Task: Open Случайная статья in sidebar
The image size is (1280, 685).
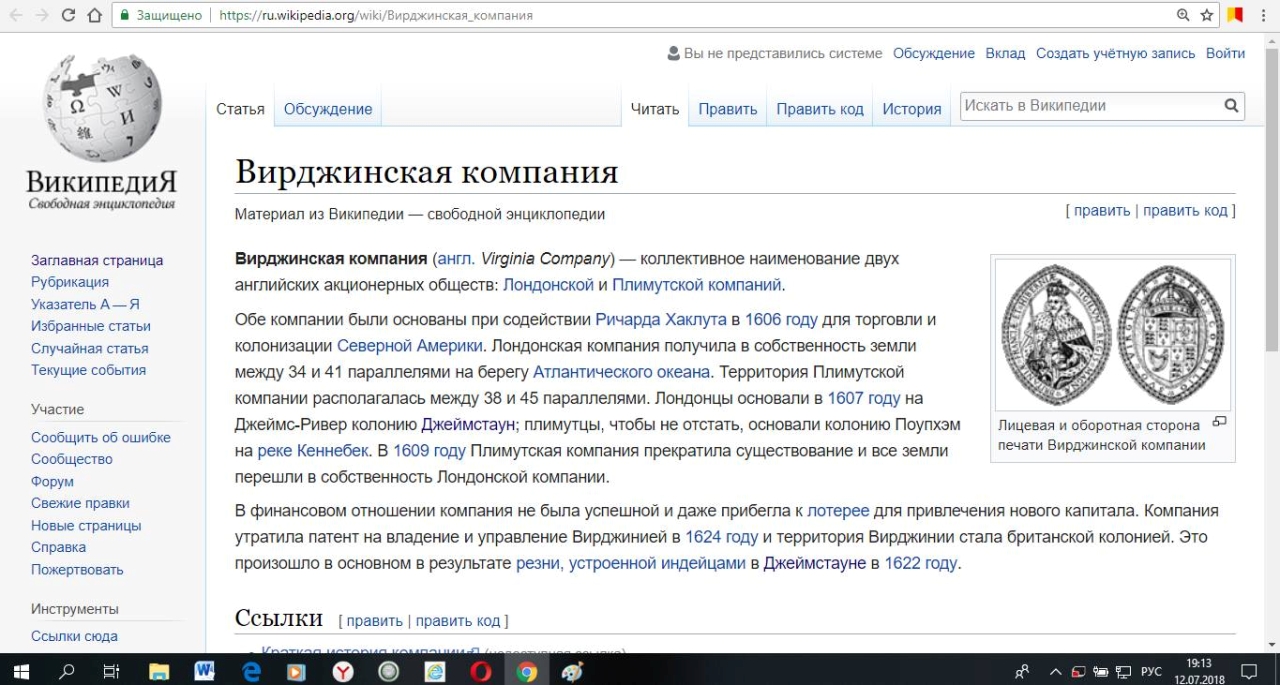Action: click(90, 348)
